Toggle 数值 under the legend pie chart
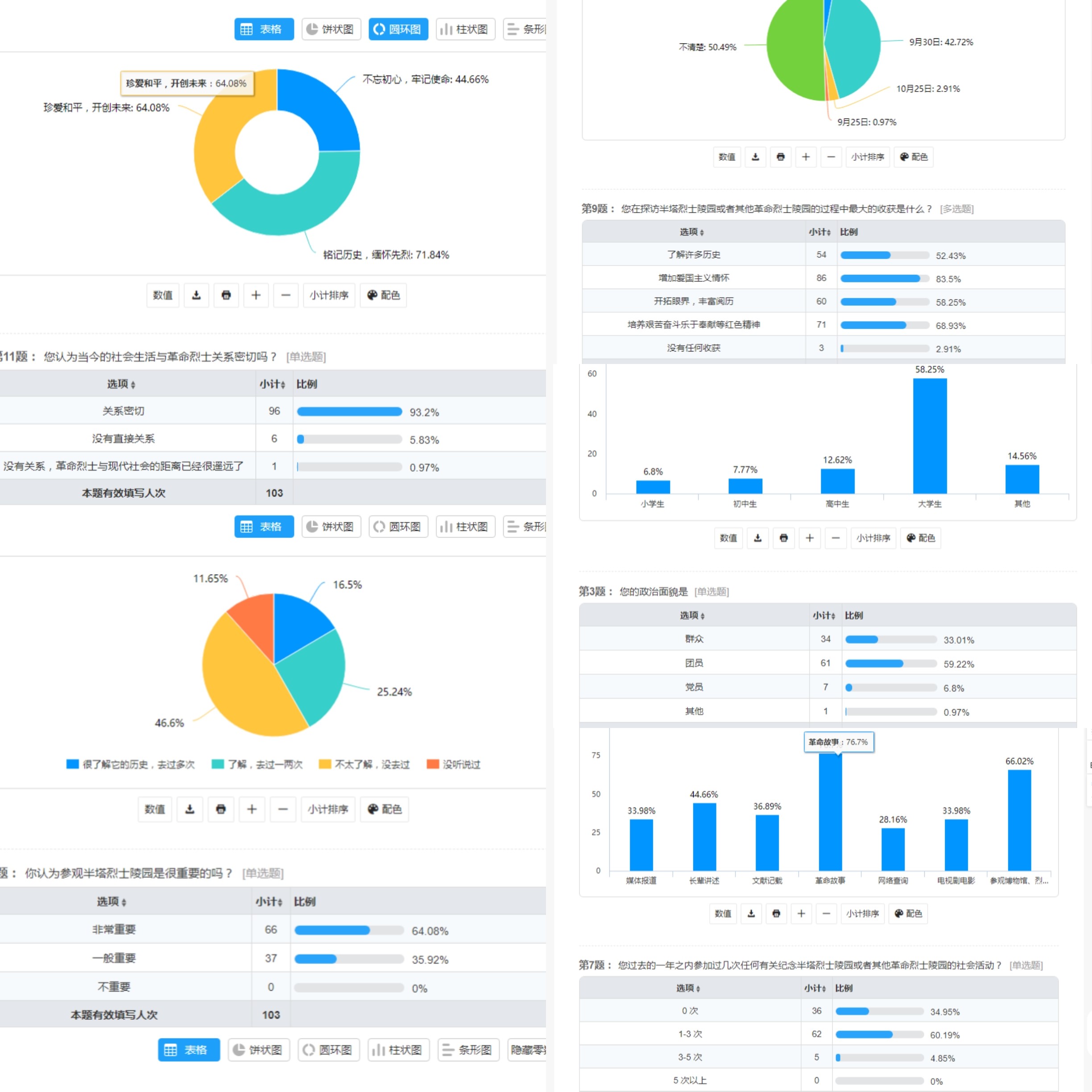Screen dimensions: 1092x1092 [155, 809]
